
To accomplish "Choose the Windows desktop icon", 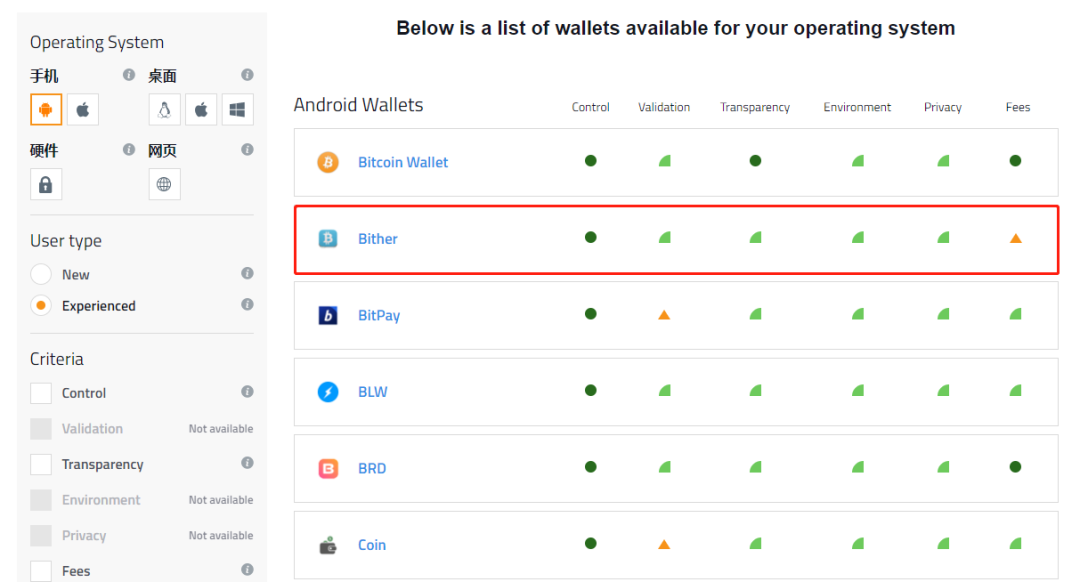I will 237,110.
